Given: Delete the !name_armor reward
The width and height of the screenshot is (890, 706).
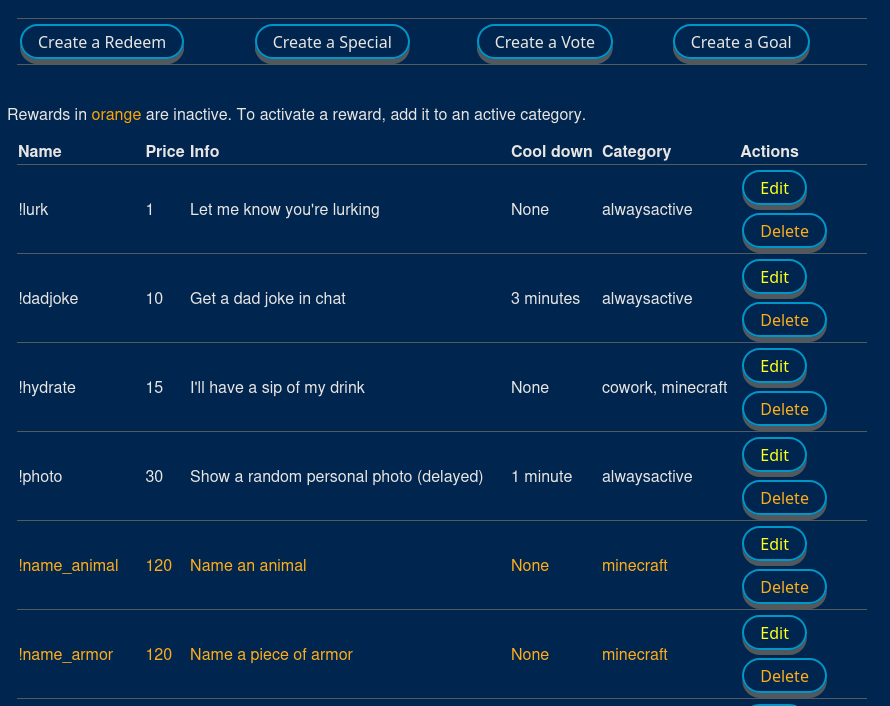Looking at the screenshot, I should click(x=784, y=676).
